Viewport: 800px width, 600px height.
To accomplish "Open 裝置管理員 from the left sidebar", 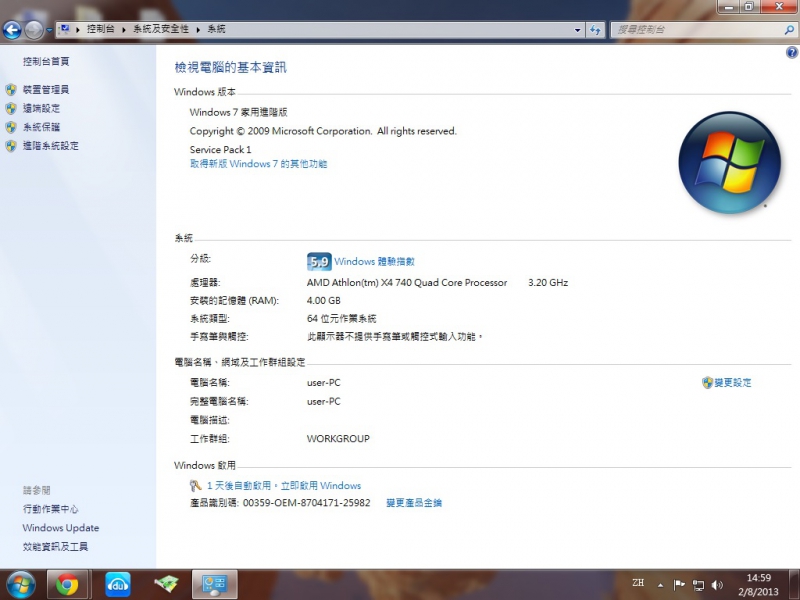I will coord(46,90).
